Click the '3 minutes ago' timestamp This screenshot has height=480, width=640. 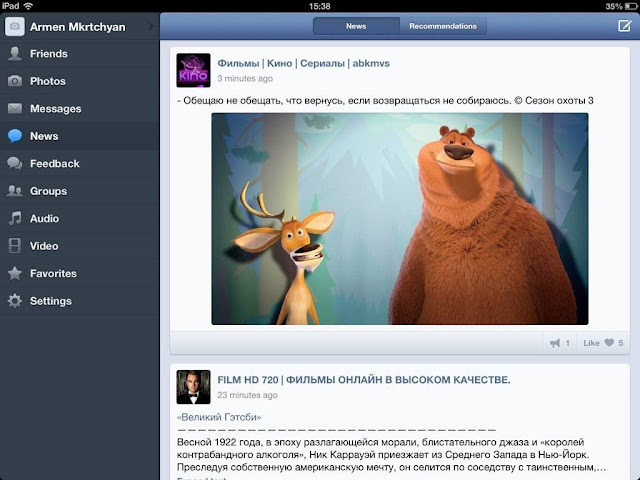[x=245, y=78]
